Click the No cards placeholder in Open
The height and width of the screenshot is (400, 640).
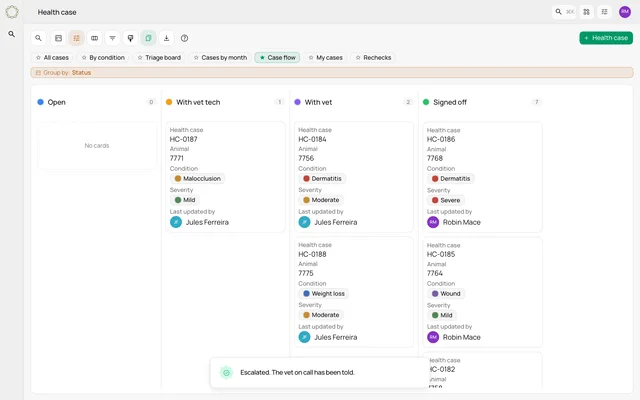pos(97,145)
